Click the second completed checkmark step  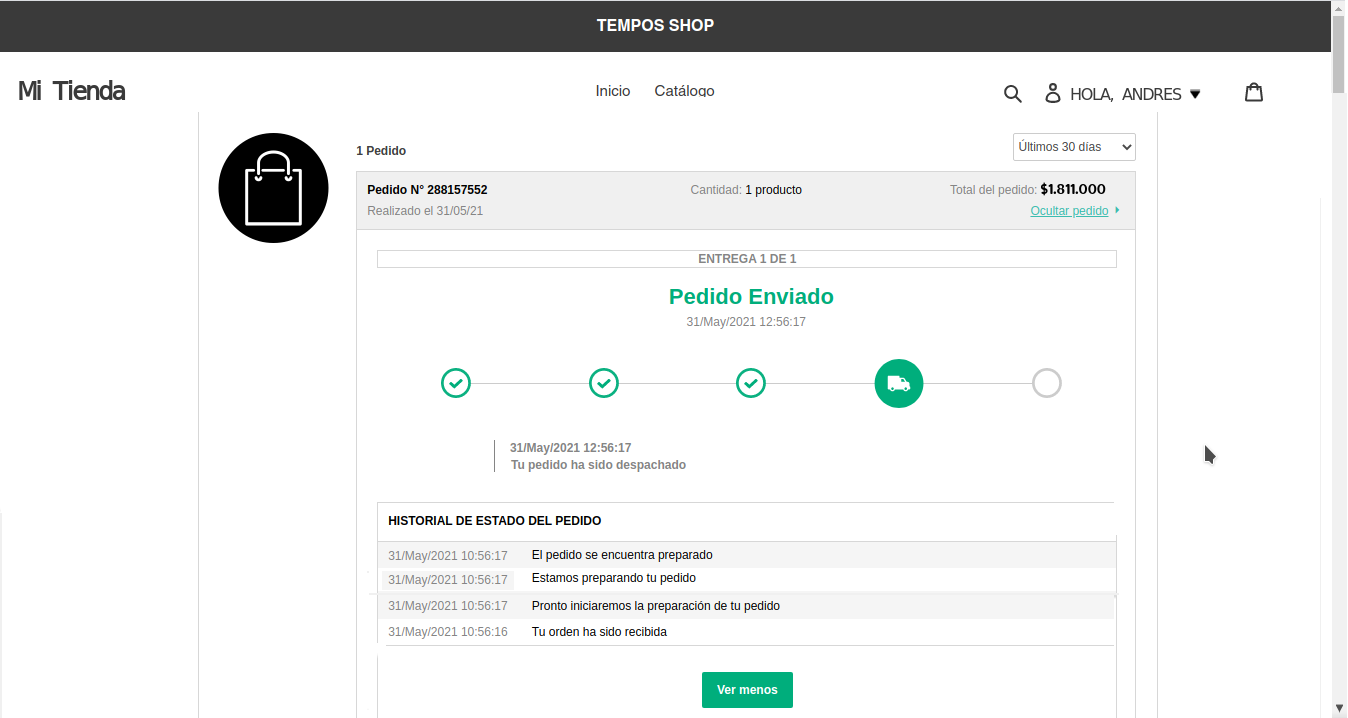603,383
